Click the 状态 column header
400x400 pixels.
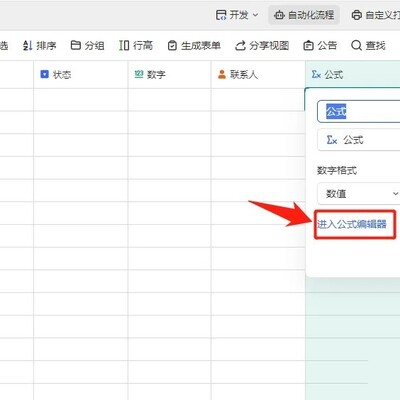coord(80,74)
